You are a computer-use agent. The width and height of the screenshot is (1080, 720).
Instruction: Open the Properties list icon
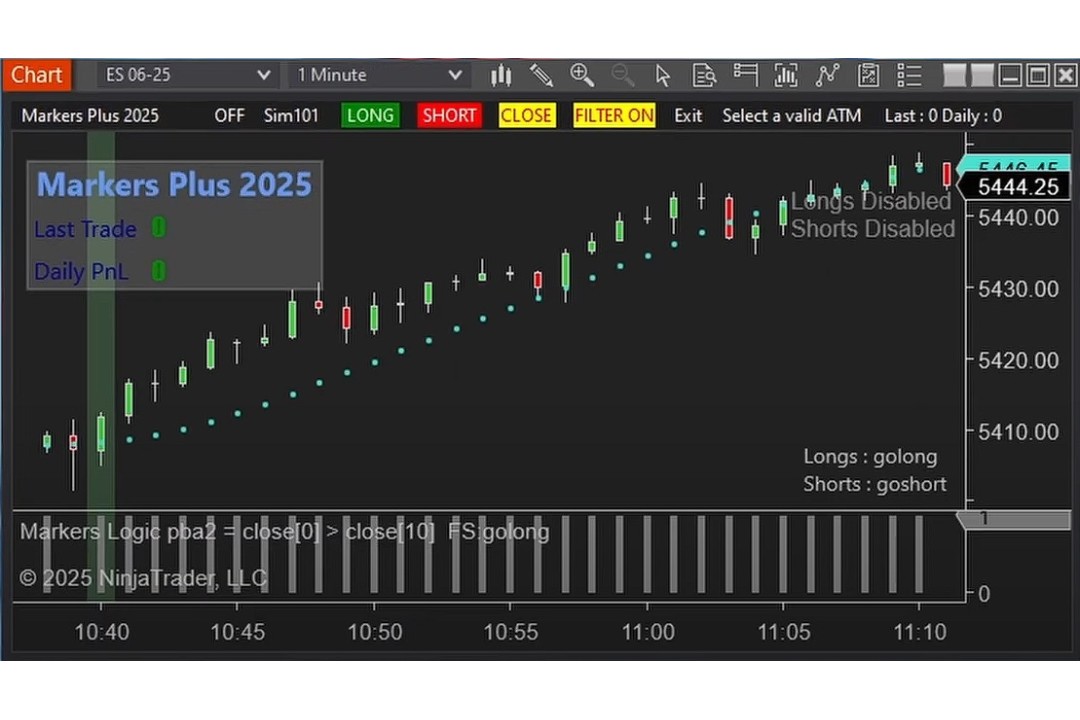[909, 75]
